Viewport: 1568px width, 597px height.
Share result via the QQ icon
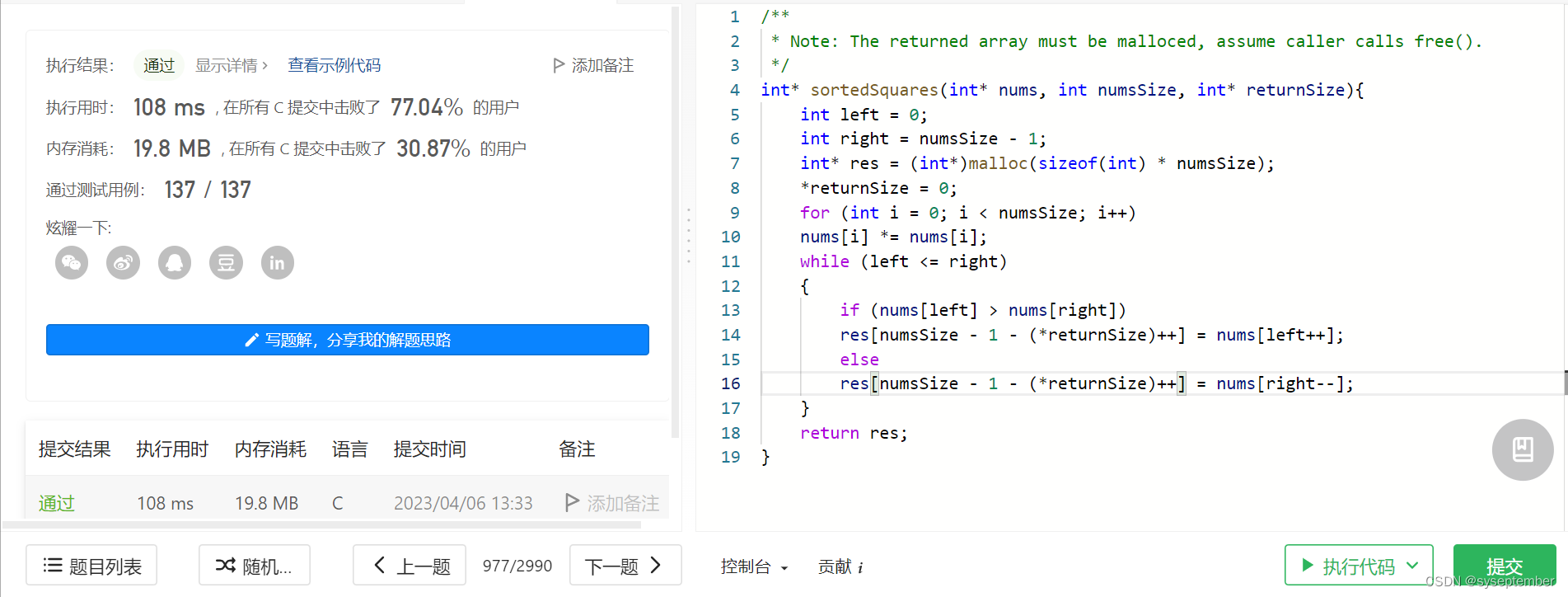coord(175,263)
